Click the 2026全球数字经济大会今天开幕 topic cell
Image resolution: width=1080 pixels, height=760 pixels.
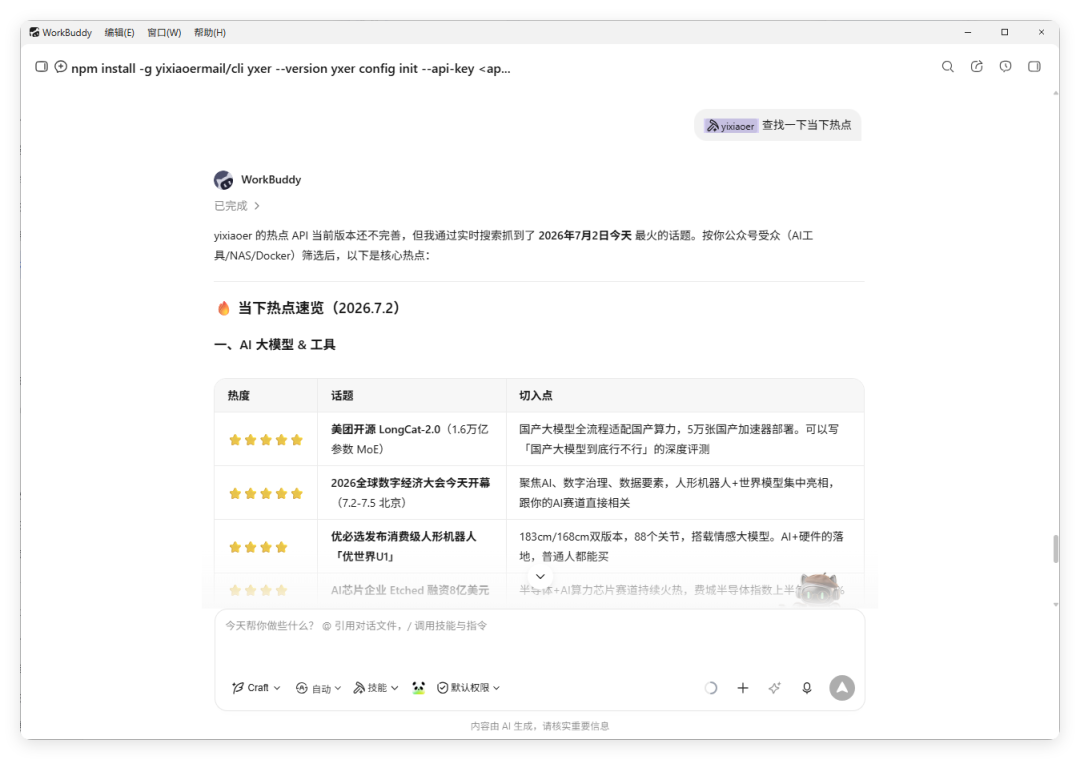pyautogui.click(x=411, y=493)
